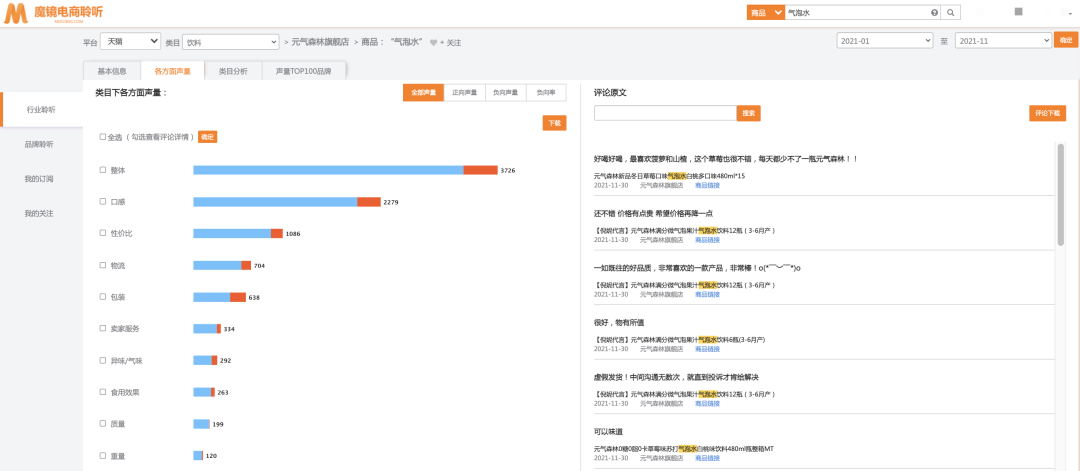Switch to the 负向声量 filter
Viewport: 1080px width, 471px height.
pos(506,92)
